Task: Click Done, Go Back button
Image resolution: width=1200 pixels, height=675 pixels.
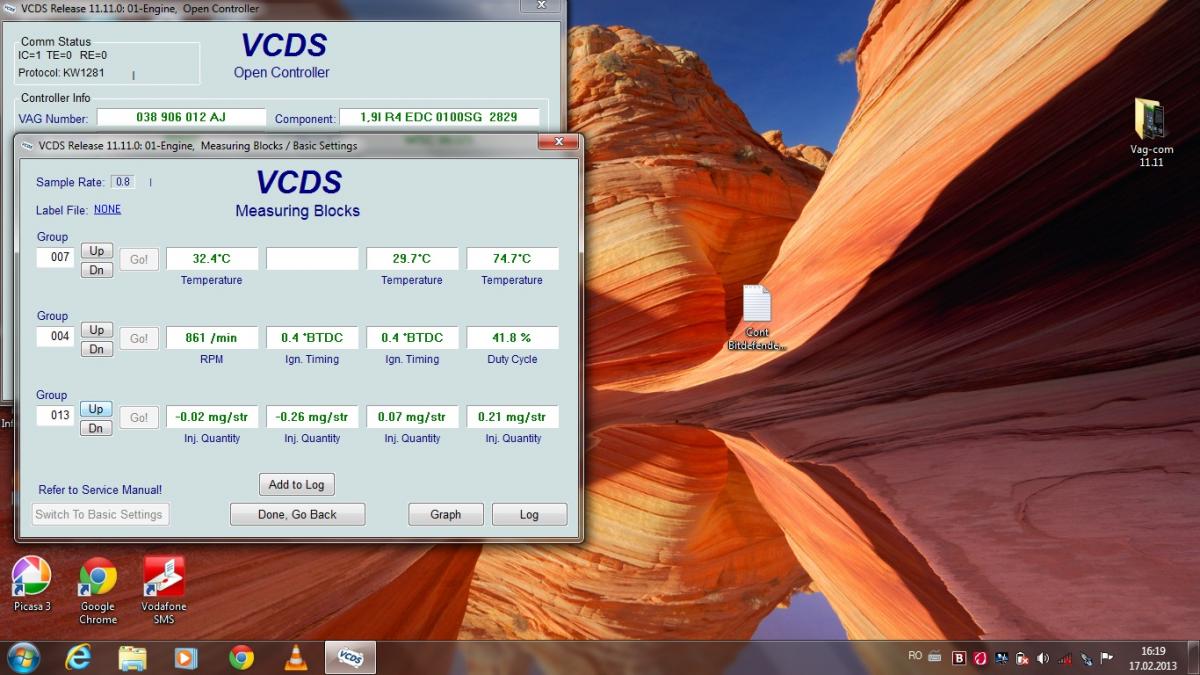Action: 297,515
